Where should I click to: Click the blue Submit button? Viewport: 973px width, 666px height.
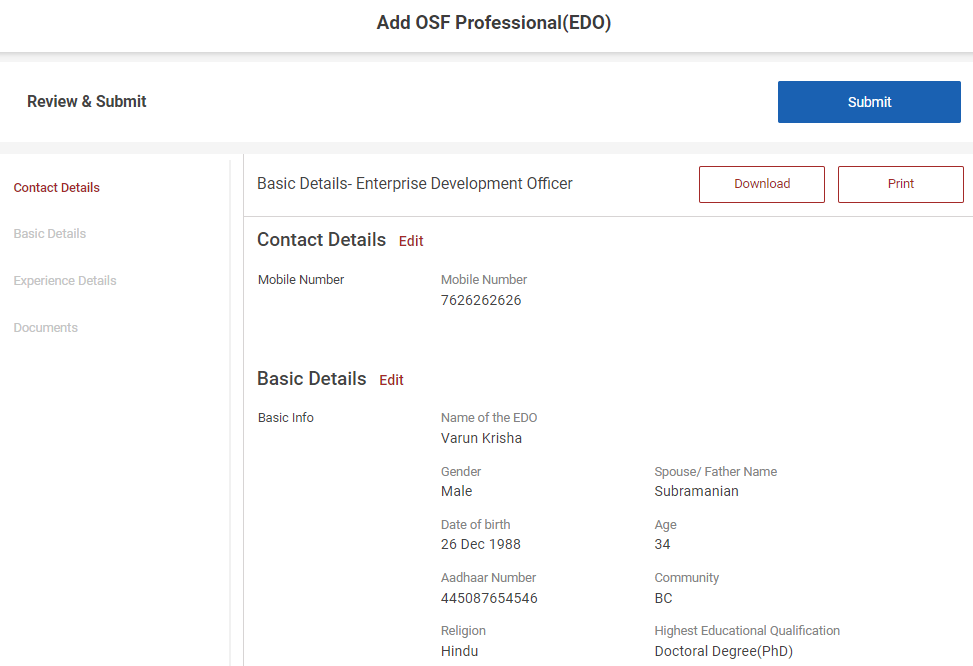869,102
